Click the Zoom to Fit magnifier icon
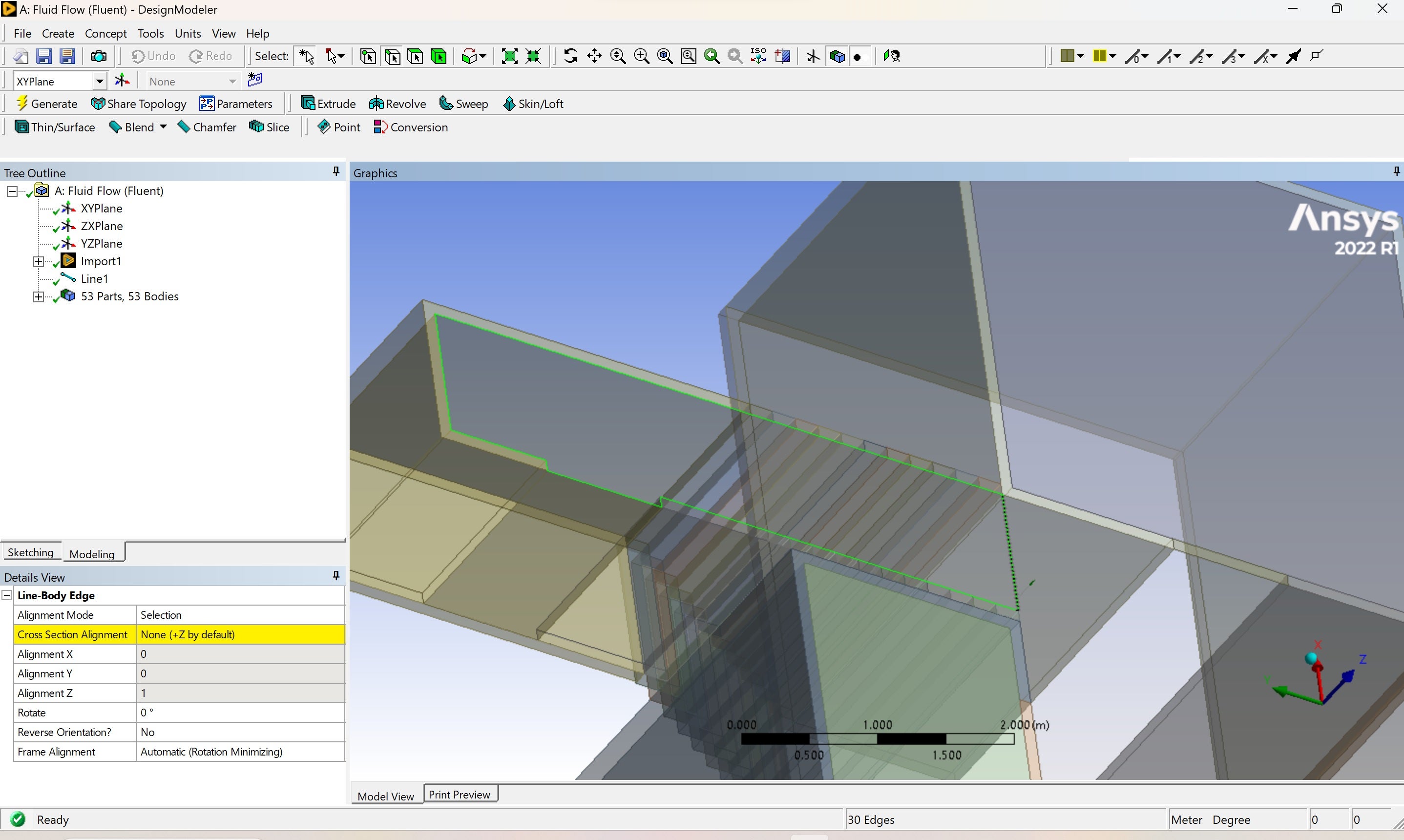The image size is (1404, 840). (x=665, y=56)
